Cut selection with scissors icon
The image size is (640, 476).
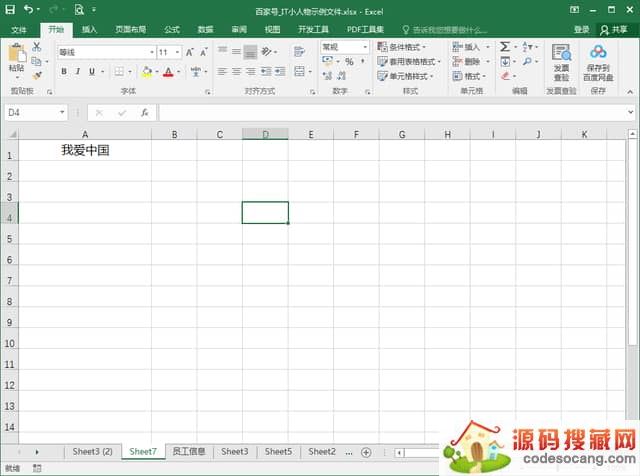pos(37,47)
